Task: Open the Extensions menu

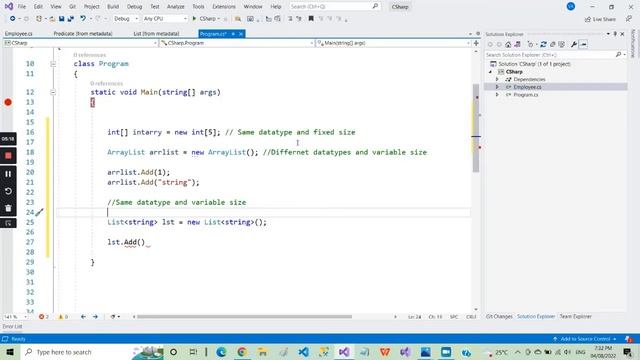Action: pos(224,7)
